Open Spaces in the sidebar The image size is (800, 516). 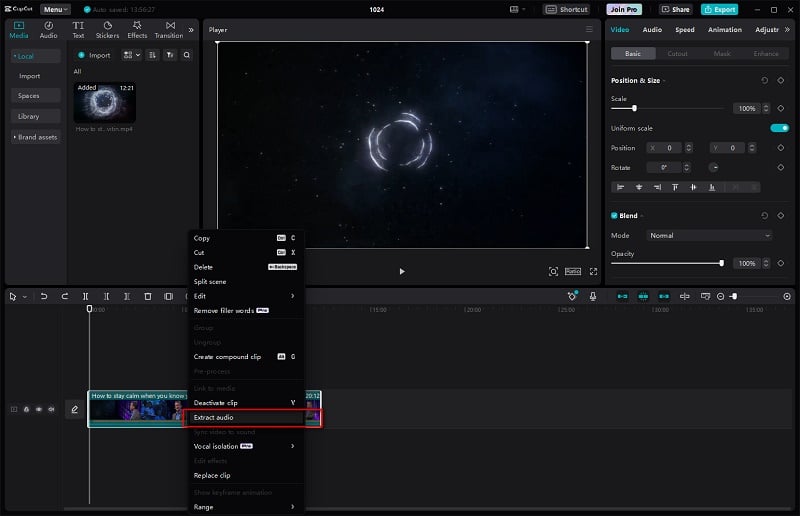pyautogui.click(x=35, y=95)
